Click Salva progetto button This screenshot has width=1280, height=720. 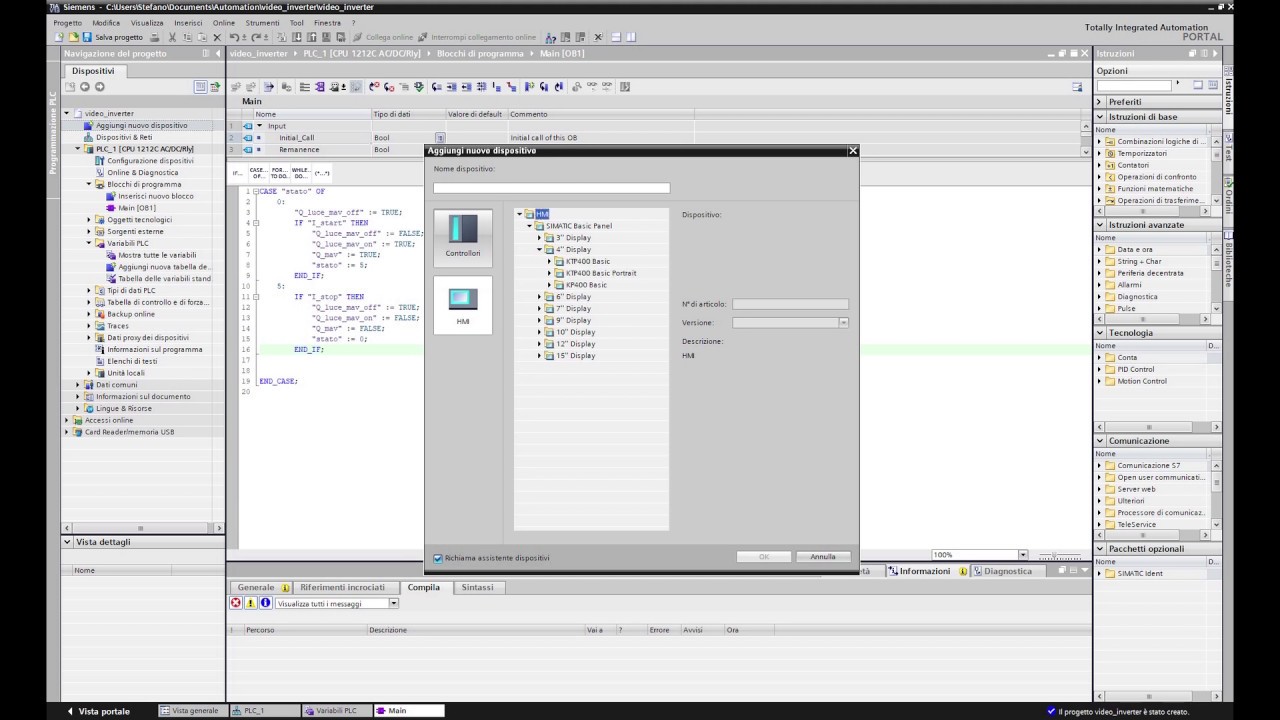pyautogui.click(x=113, y=37)
